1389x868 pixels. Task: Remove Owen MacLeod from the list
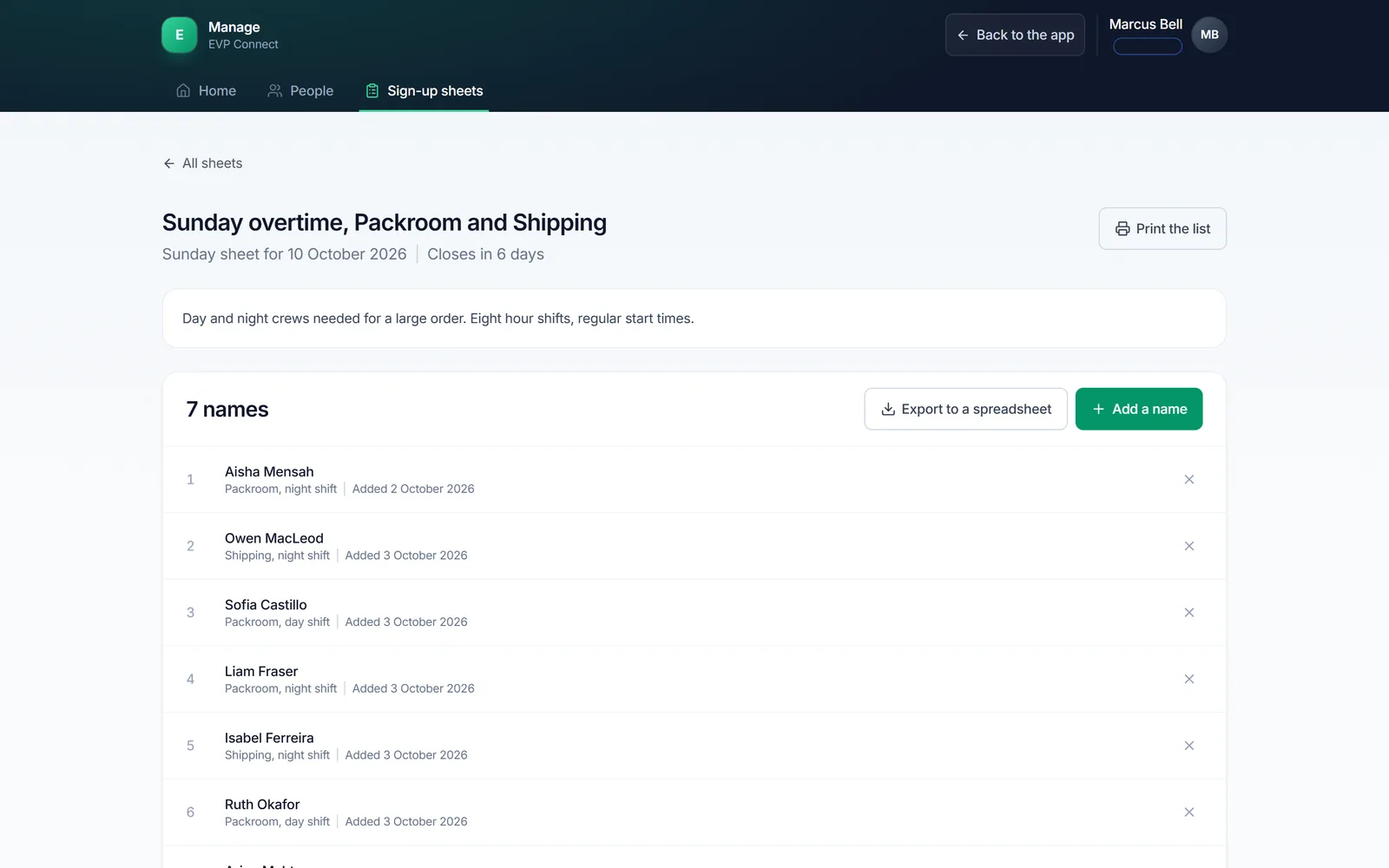coord(1189,546)
